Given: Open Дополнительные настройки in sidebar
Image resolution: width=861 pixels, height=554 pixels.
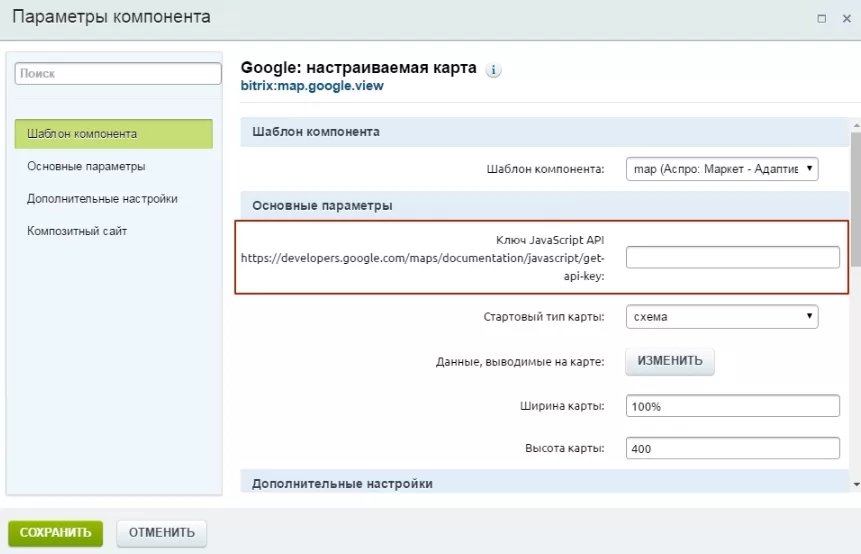Looking at the screenshot, I should pos(102,199).
